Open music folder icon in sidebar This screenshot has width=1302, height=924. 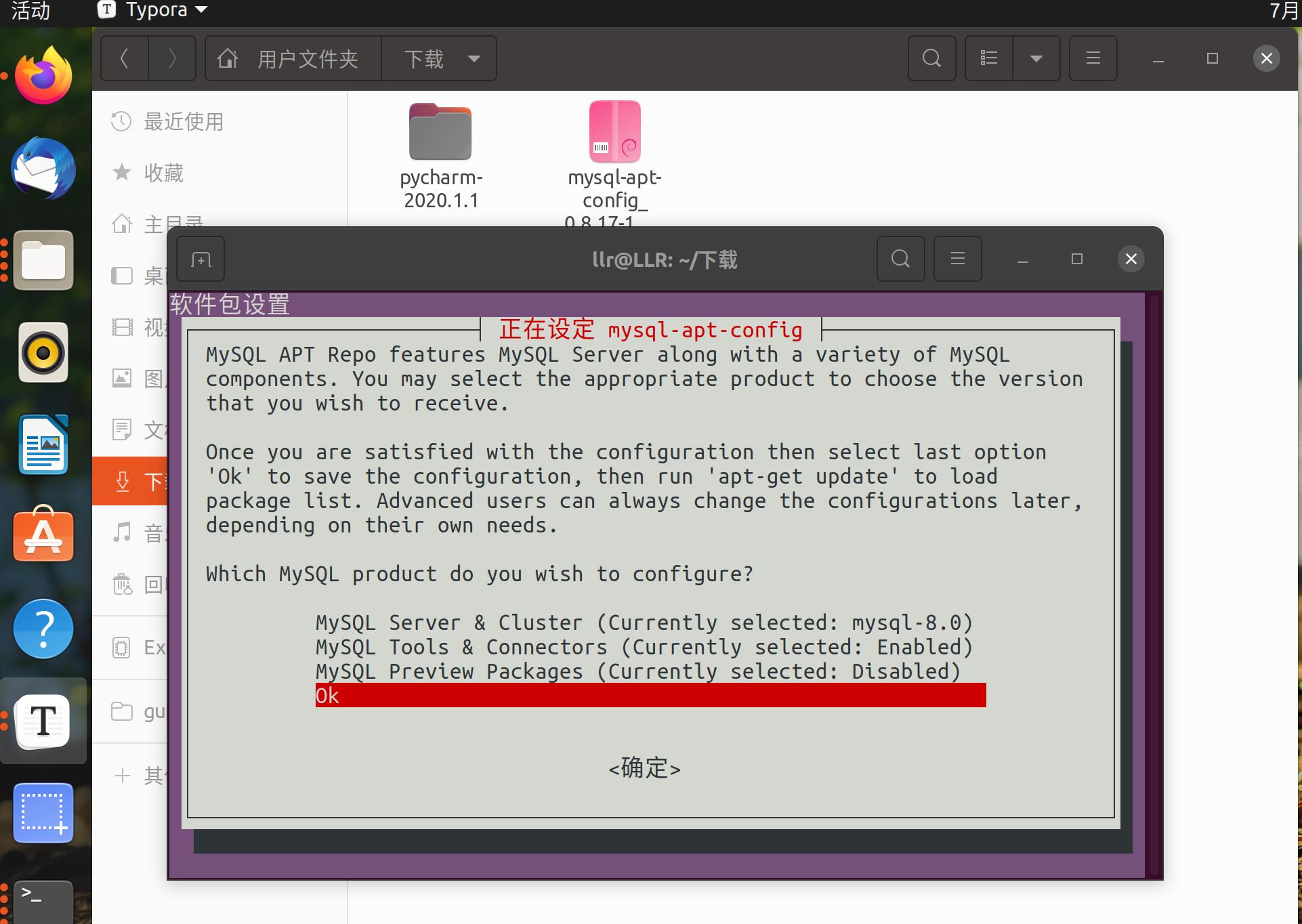click(122, 532)
